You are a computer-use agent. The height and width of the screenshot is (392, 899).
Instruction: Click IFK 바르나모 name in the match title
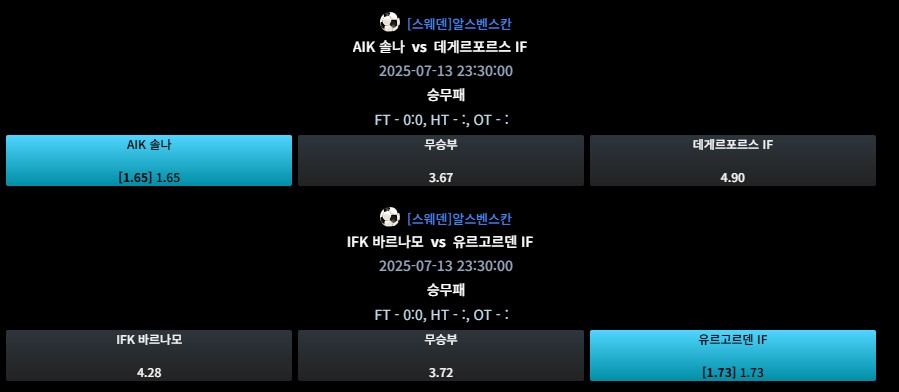tap(385, 242)
